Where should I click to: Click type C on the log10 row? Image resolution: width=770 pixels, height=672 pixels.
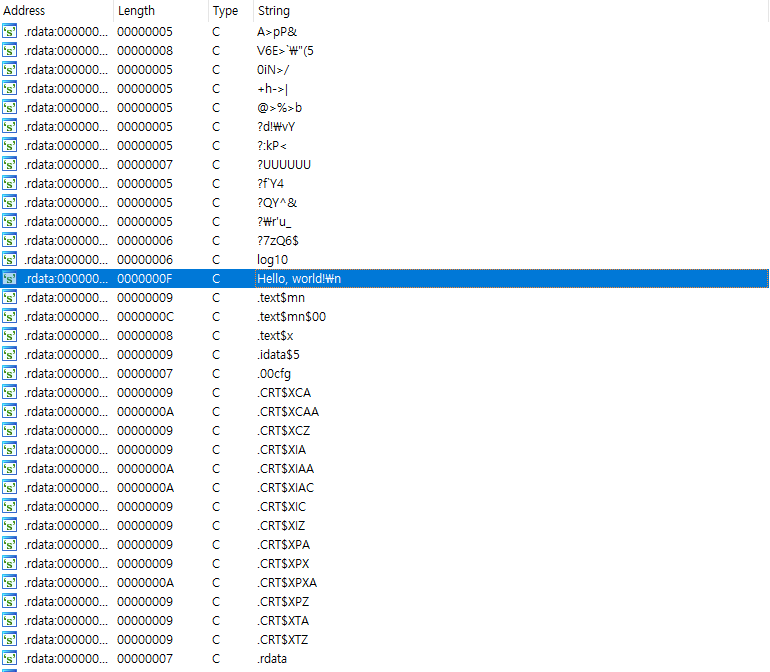(x=216, y=259)
